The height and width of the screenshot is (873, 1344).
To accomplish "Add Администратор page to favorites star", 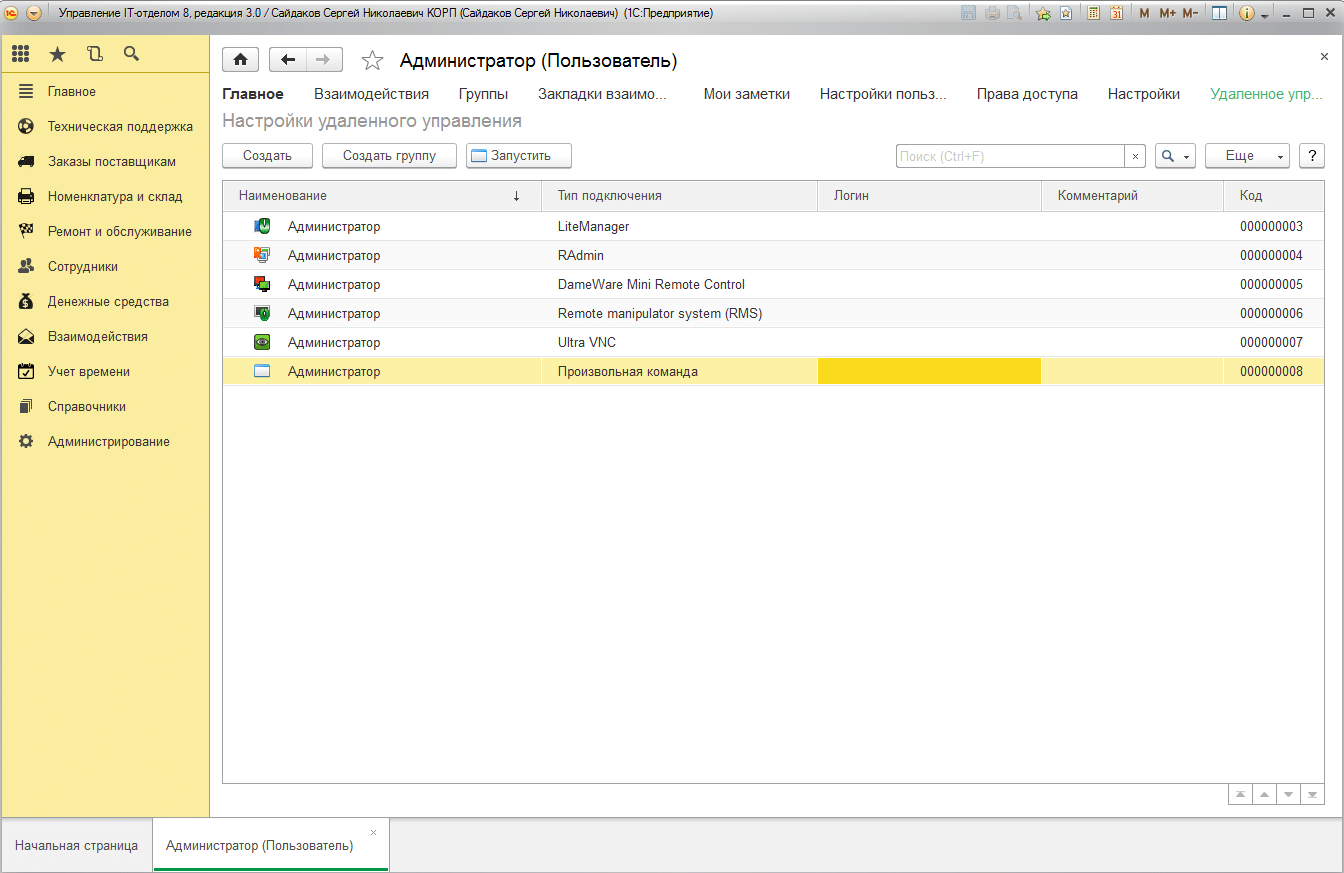I will pos(372,61).
